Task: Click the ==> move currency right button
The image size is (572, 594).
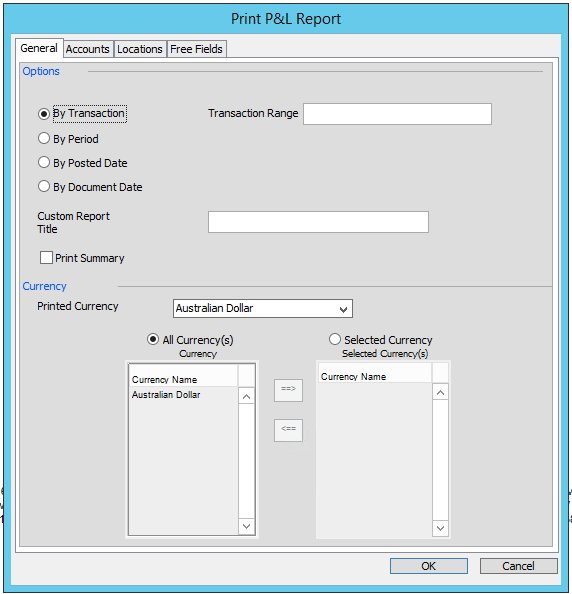Action: tap(288, 390)
